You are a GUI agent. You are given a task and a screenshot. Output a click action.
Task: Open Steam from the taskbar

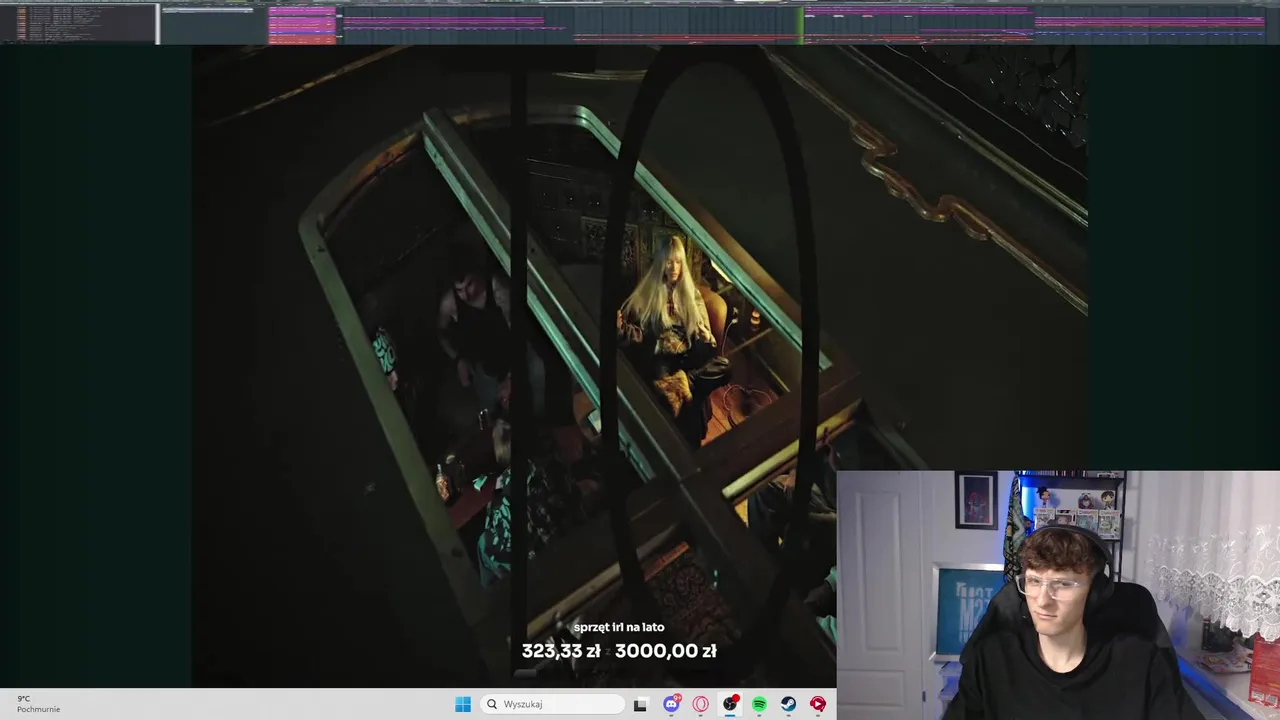point(788,704)
